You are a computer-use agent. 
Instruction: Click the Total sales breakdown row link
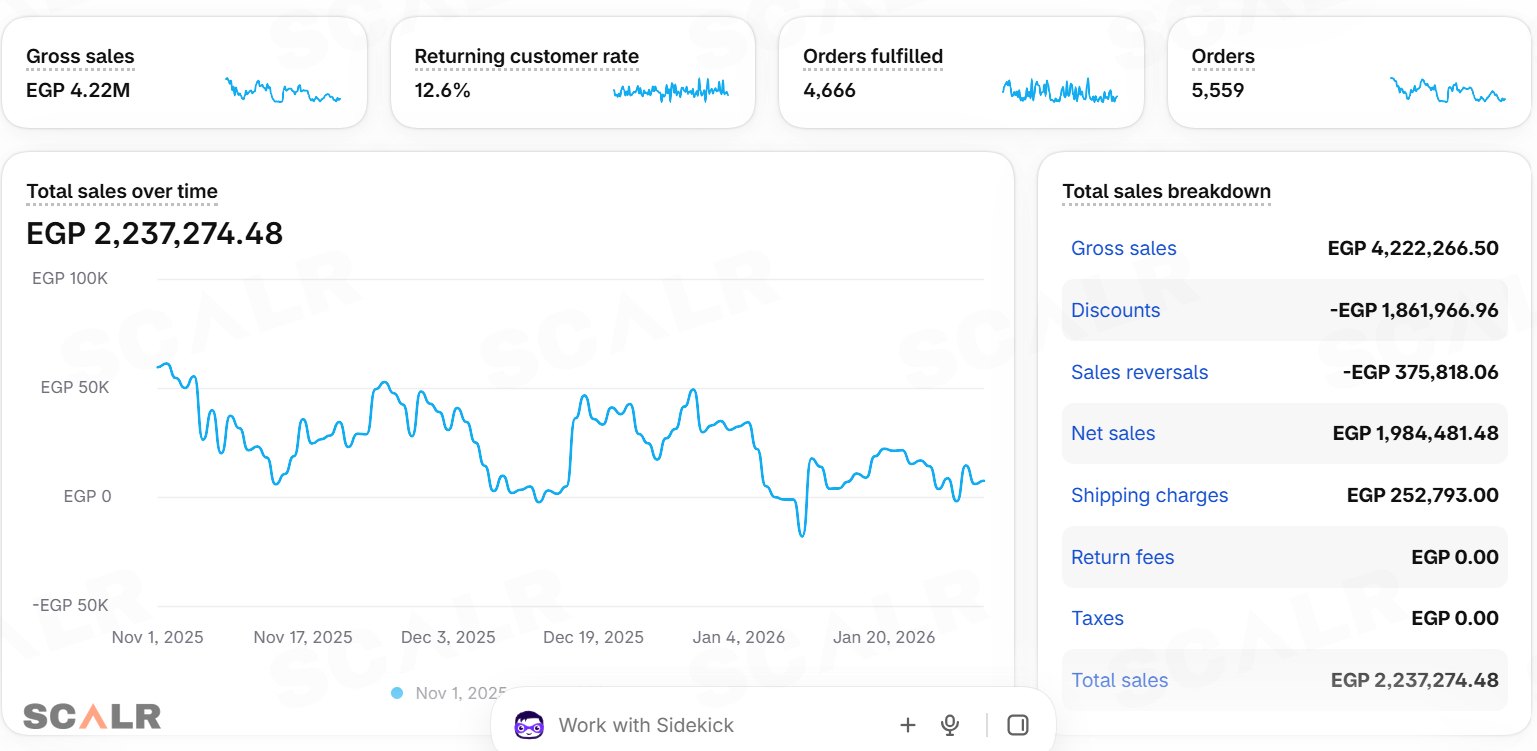1120,681
